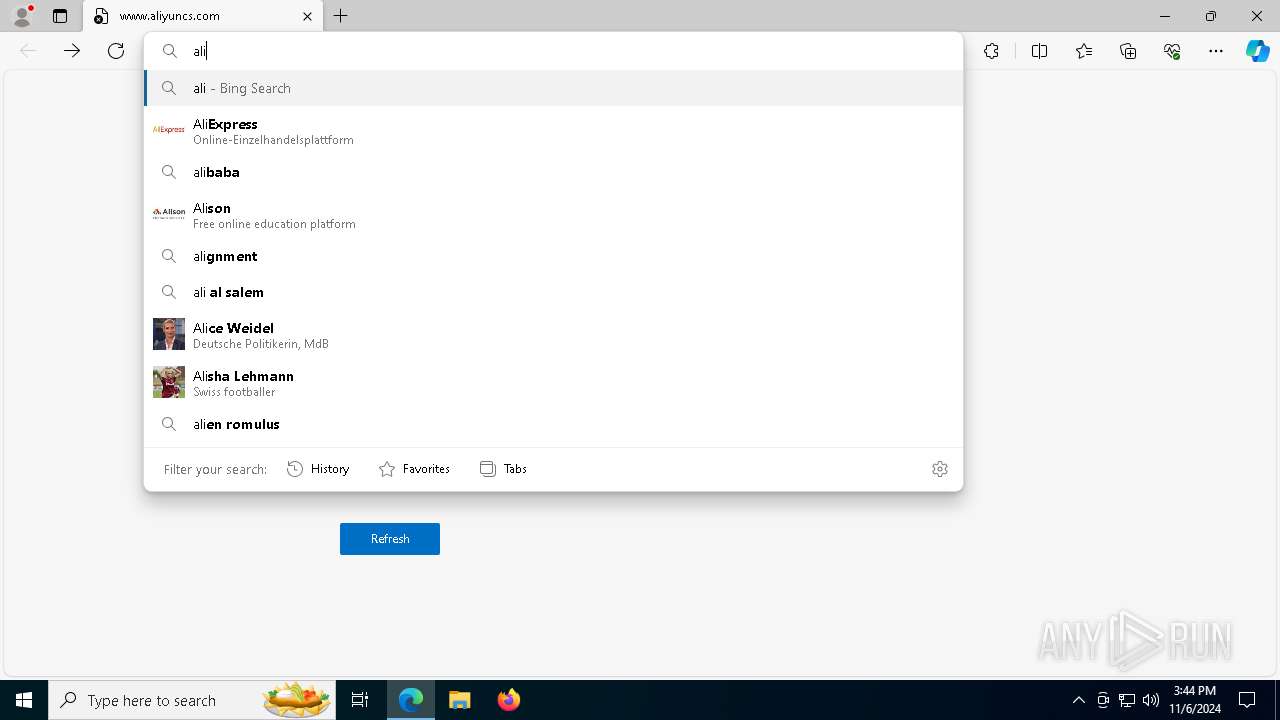The width and height of the screenshot is (1280, 720).
Task: Filter search by Favorites
Action: point(414,469)
